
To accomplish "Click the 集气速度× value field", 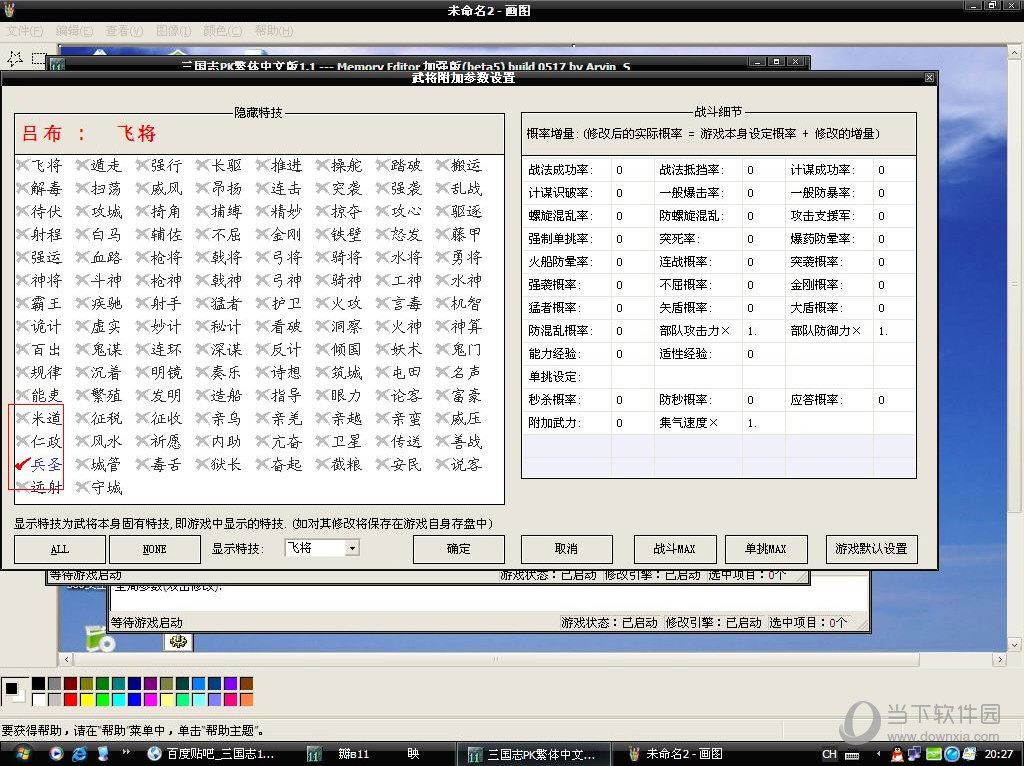I will 763,423.
